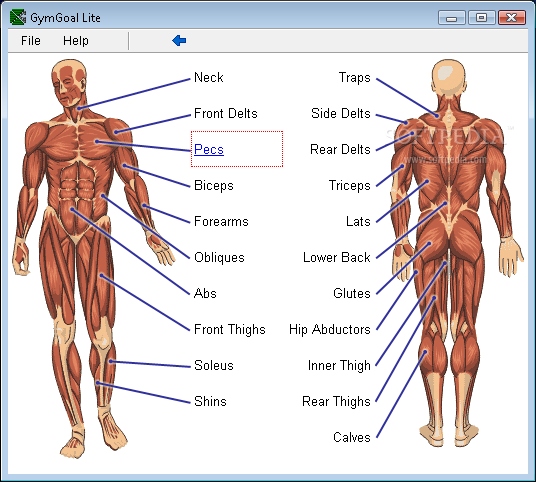Screen dimensions: 536x482
Task: Open the Pecs link
Action: click(209, 149)
